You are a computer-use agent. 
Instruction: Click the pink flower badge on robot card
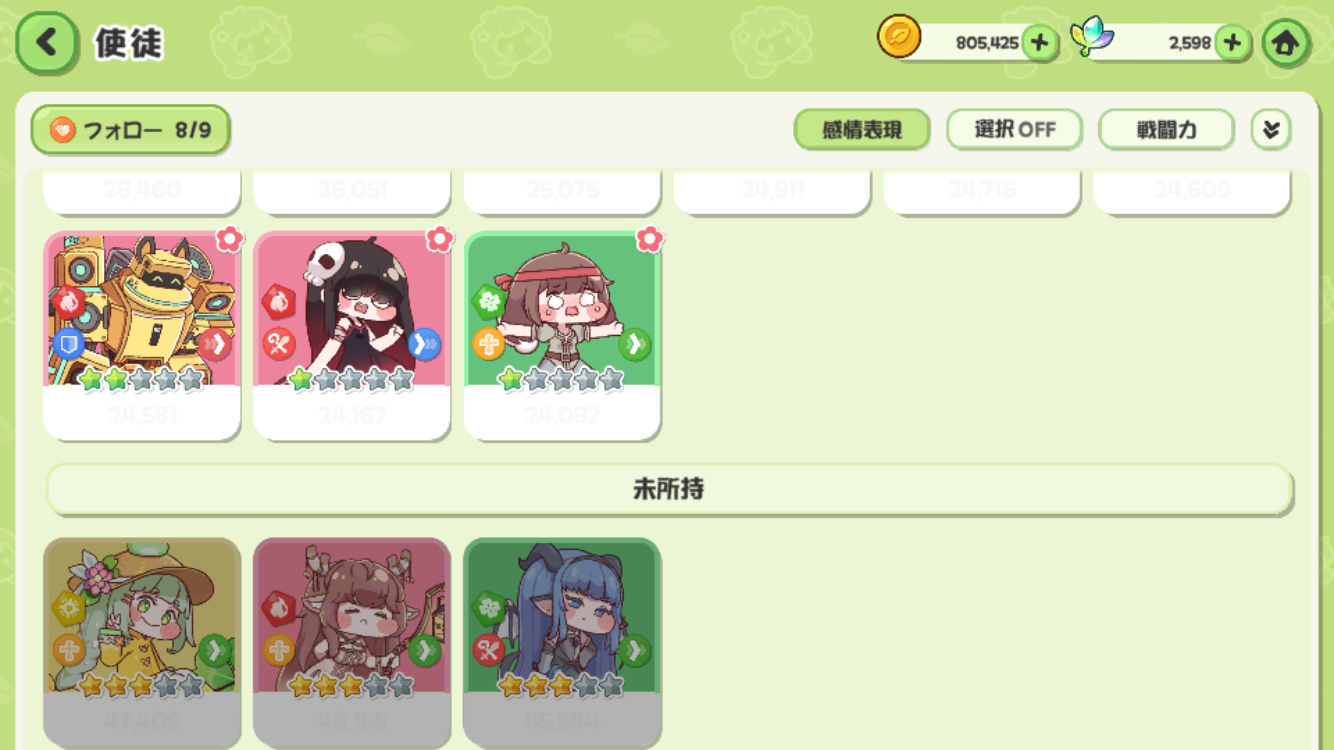(230, 239)
